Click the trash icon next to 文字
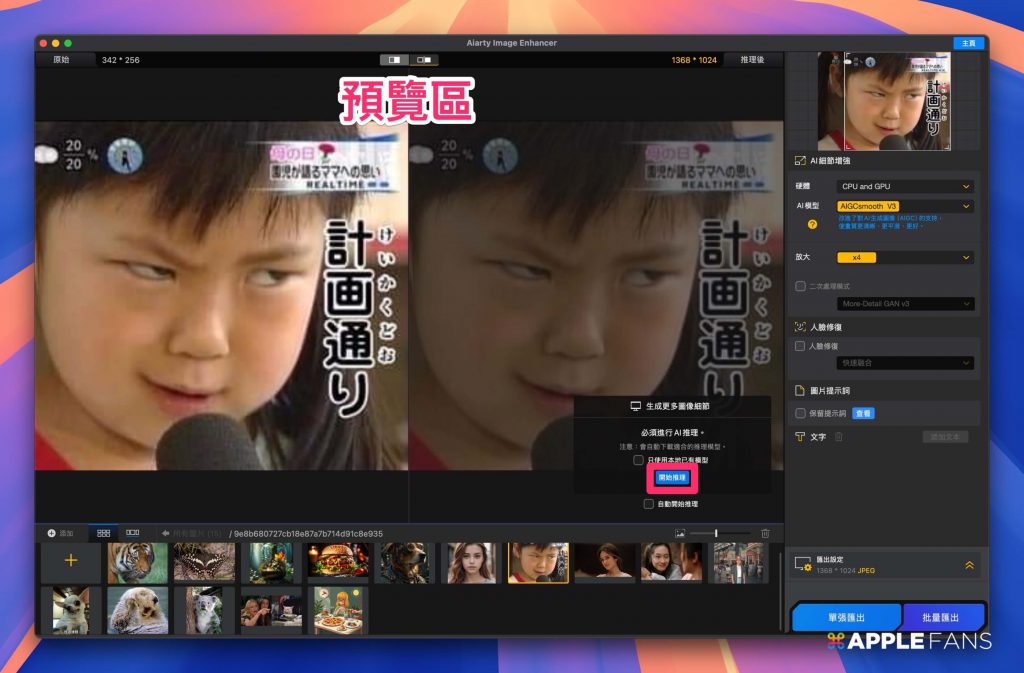This screenshot has width=1024, height=673. (x=839, y=437)
